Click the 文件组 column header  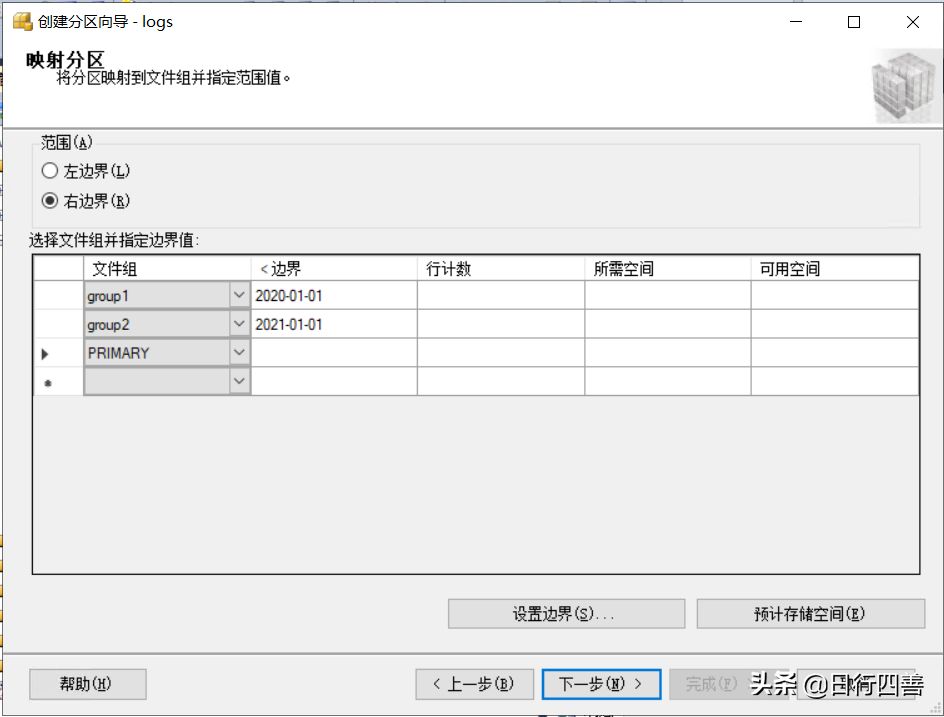click(166, 269)
